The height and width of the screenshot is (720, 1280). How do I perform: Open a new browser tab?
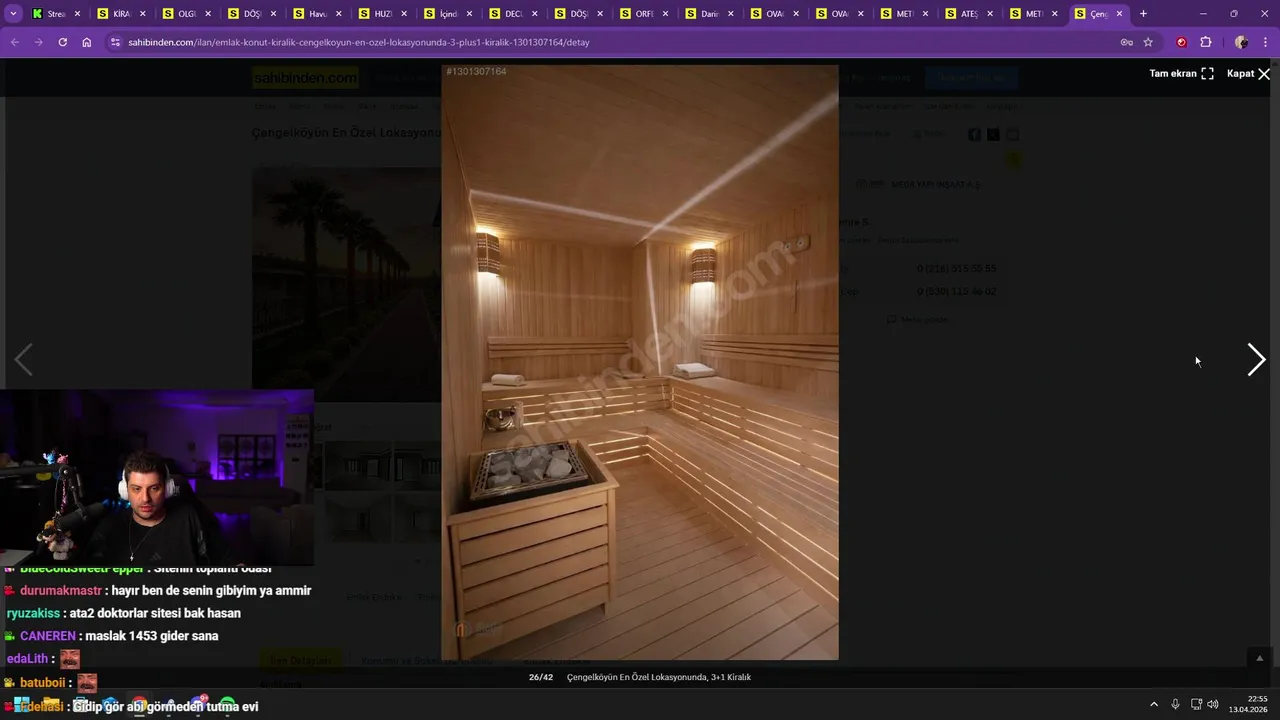tap(1143, 14)
